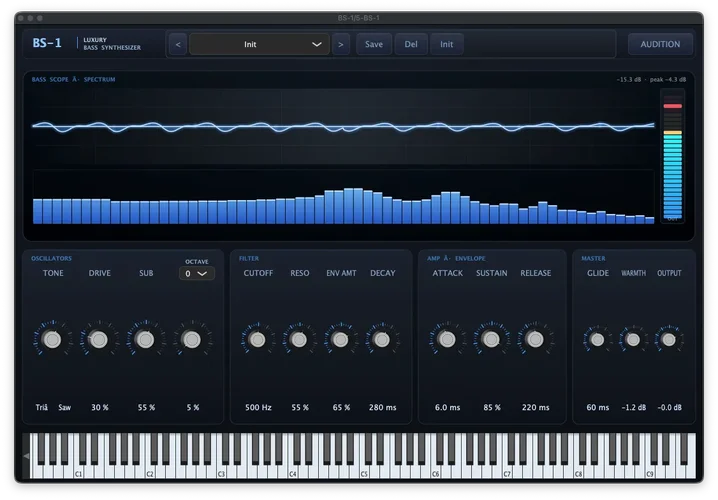Click the BASS SCOPE · SPECTRUM heading

coord(73,79)
